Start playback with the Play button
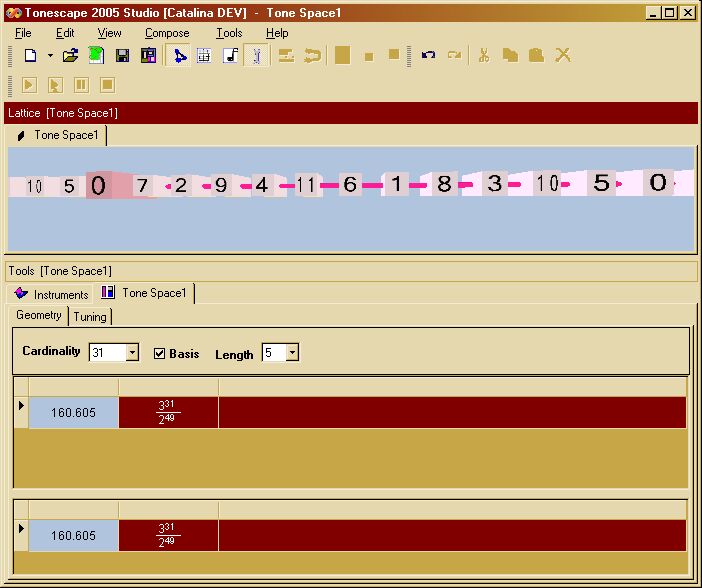702x588 pixels. (x=29, y=85)
